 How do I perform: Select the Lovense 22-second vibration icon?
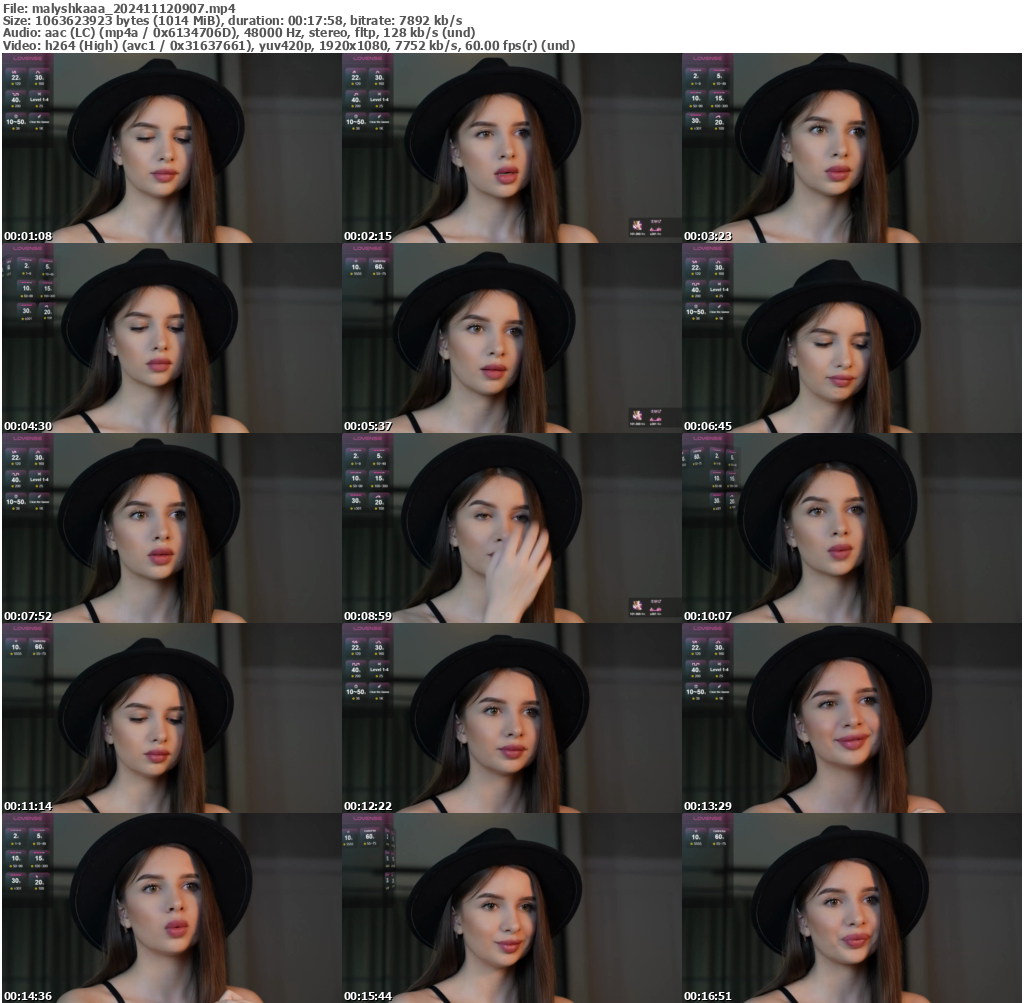pyautogui.click(x=16, y=77)
